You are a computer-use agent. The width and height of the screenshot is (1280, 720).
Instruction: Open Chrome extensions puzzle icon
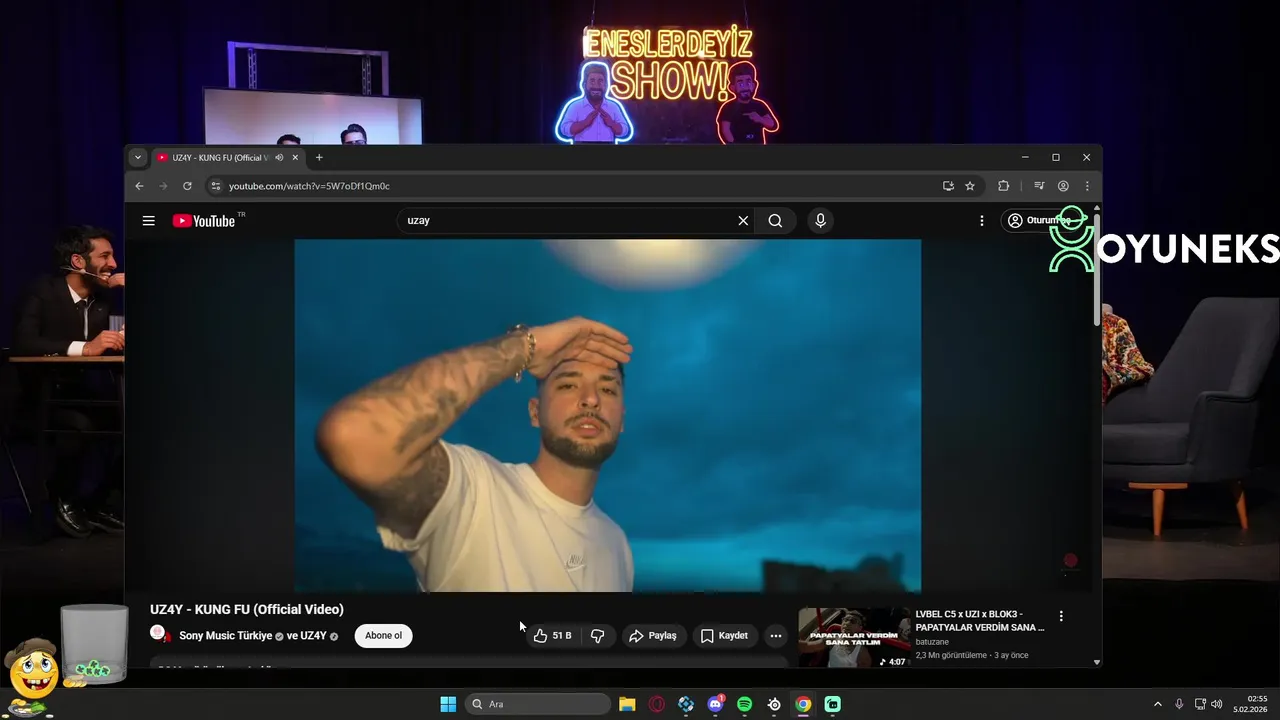pyautogui.click(x=1003, y=186)
